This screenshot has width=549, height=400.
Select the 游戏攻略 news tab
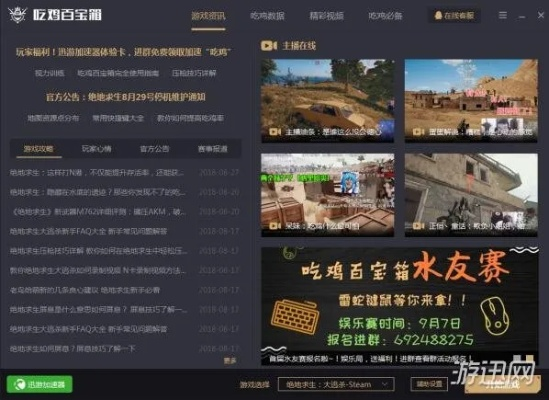pyautogui.click(x=39, y=149)
